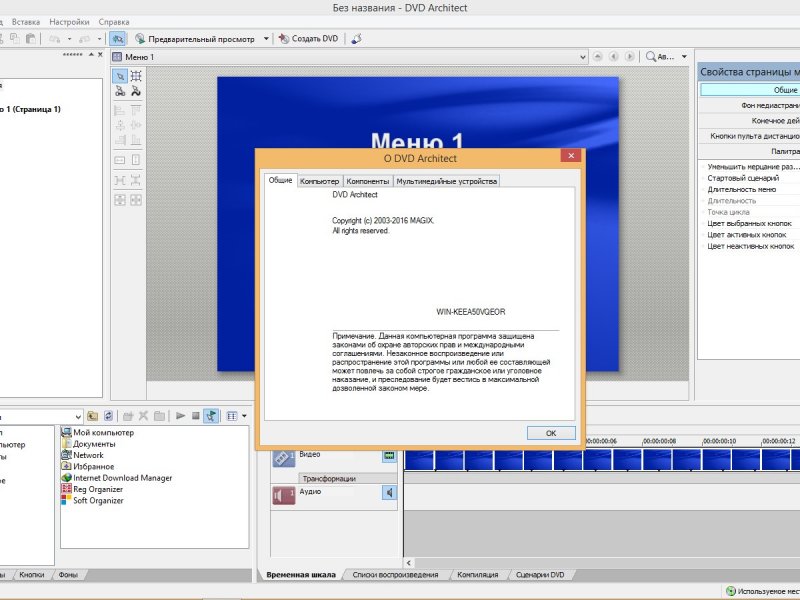Click the preview globe icon in the toolbar

(140, 39)
